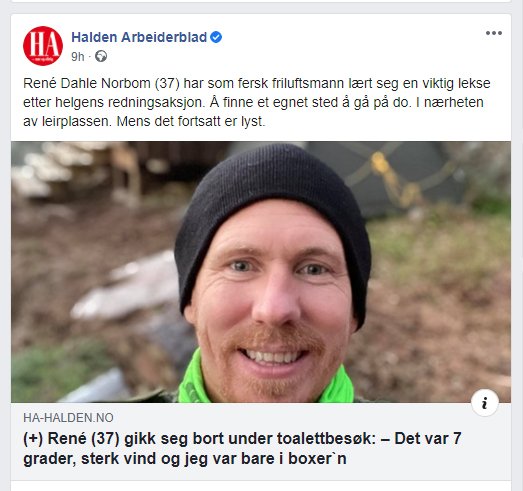The image size is (523, 491).
Task: Open headline "René (37) gikk seg bort"
Action: pos(242,449)
